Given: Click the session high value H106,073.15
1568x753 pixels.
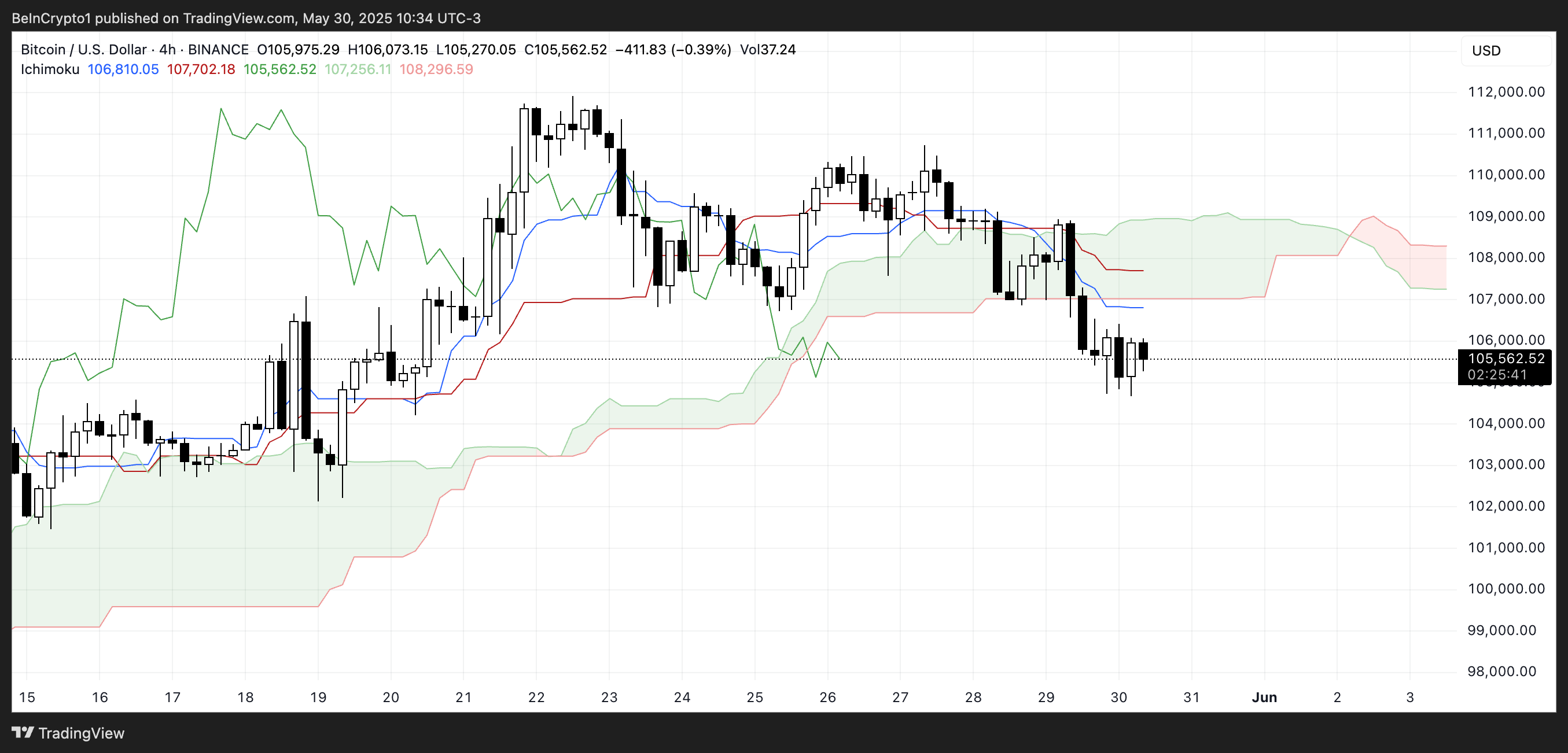Looking at the screenshot, I should [x=388, y=50].
